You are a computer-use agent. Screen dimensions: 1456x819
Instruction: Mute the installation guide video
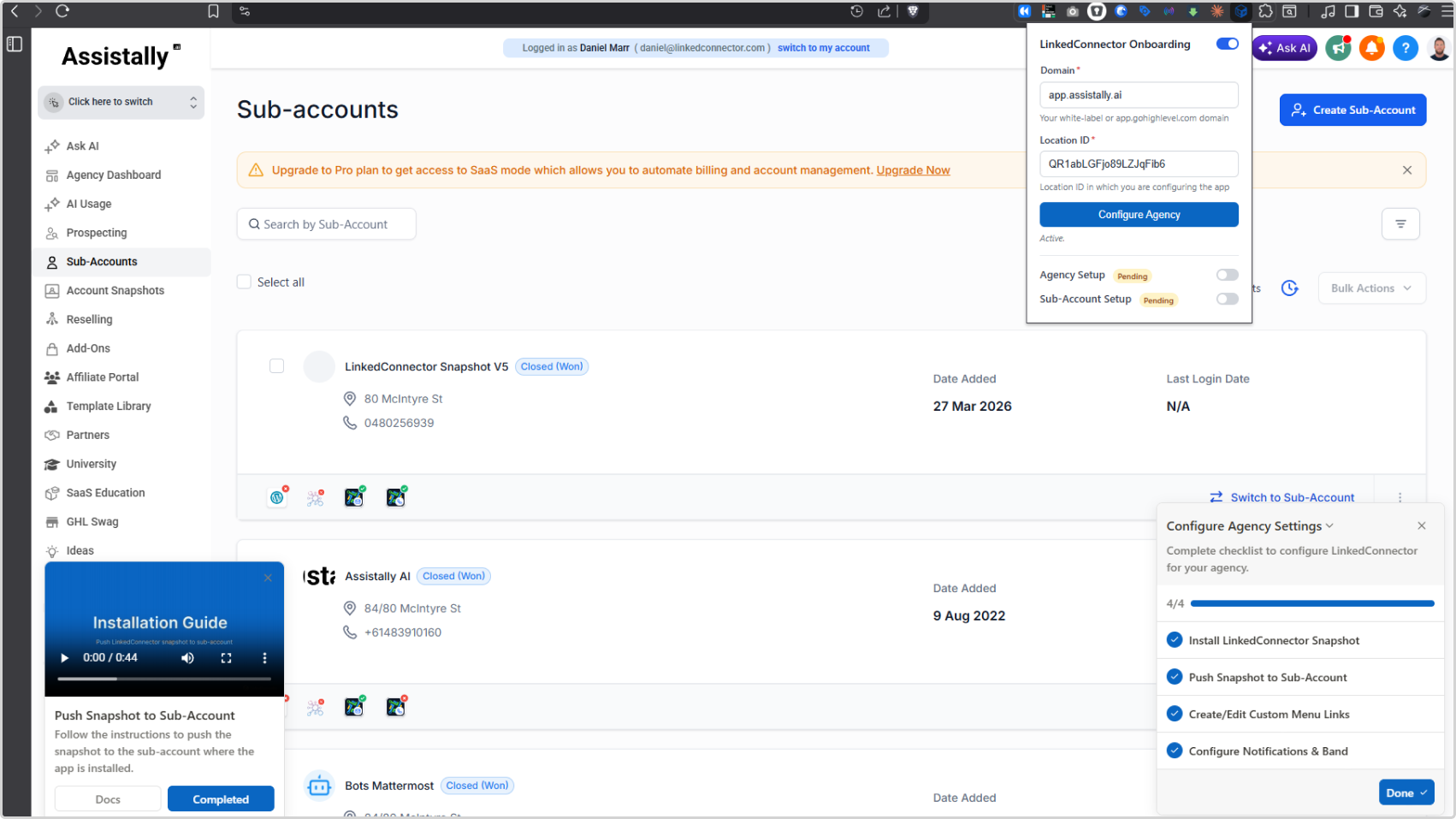click(x=187, y=658)
